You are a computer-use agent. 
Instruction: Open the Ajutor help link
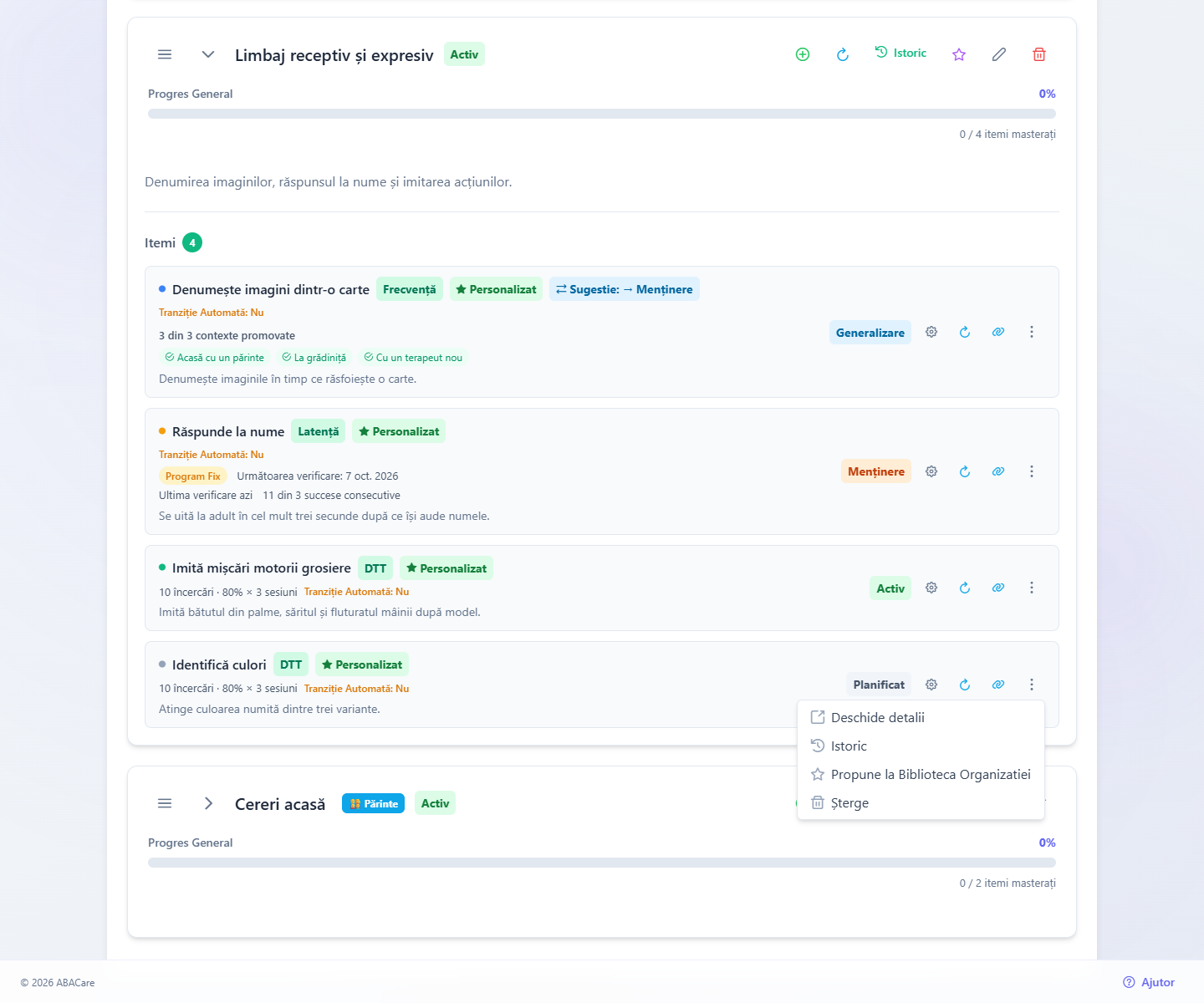pos(1149,982)
